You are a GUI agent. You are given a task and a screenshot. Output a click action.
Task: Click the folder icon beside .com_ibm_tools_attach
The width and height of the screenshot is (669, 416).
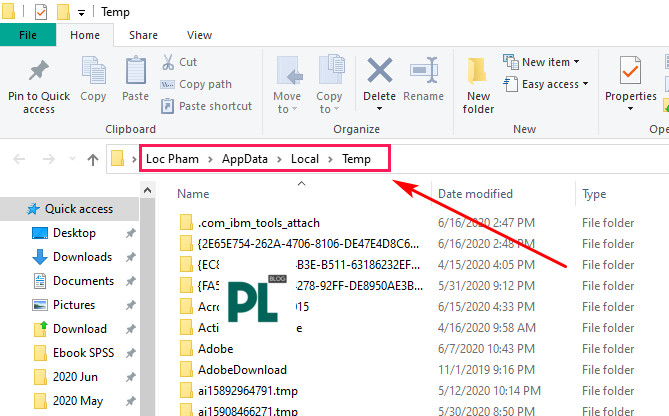coord(186,222)
